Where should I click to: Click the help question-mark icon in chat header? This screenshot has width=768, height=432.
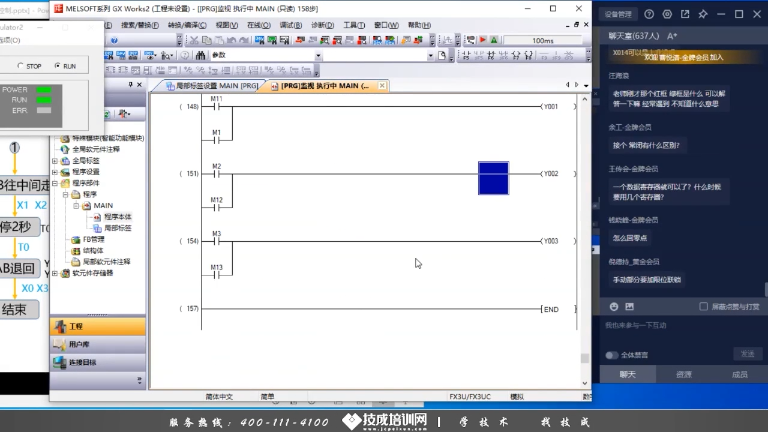[x=678, y=14]
